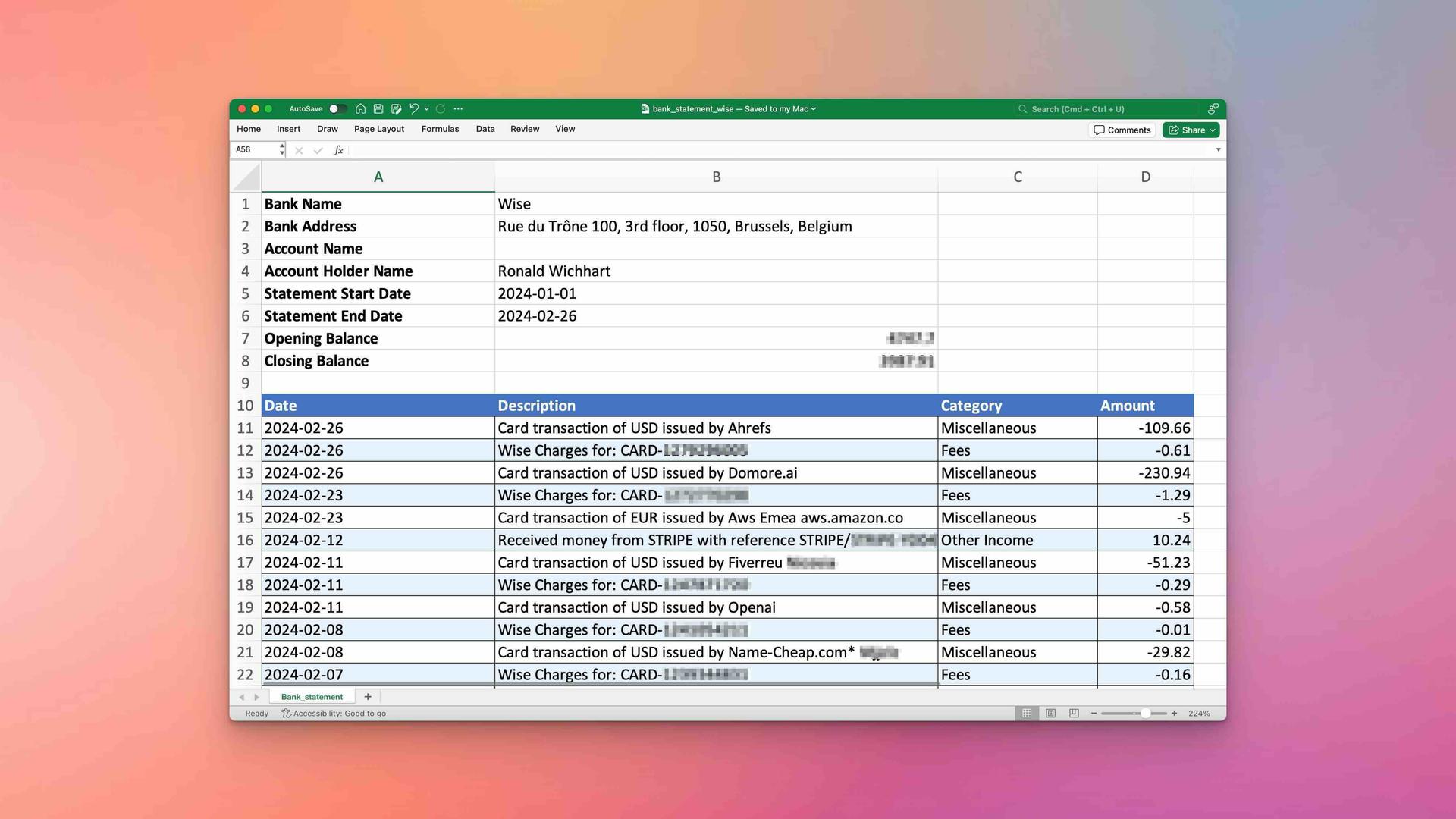Screen dimensions: 1456x819
Task: Click the Openai card transaction cell
Action: pyautogui.click(x=716, y=607)
